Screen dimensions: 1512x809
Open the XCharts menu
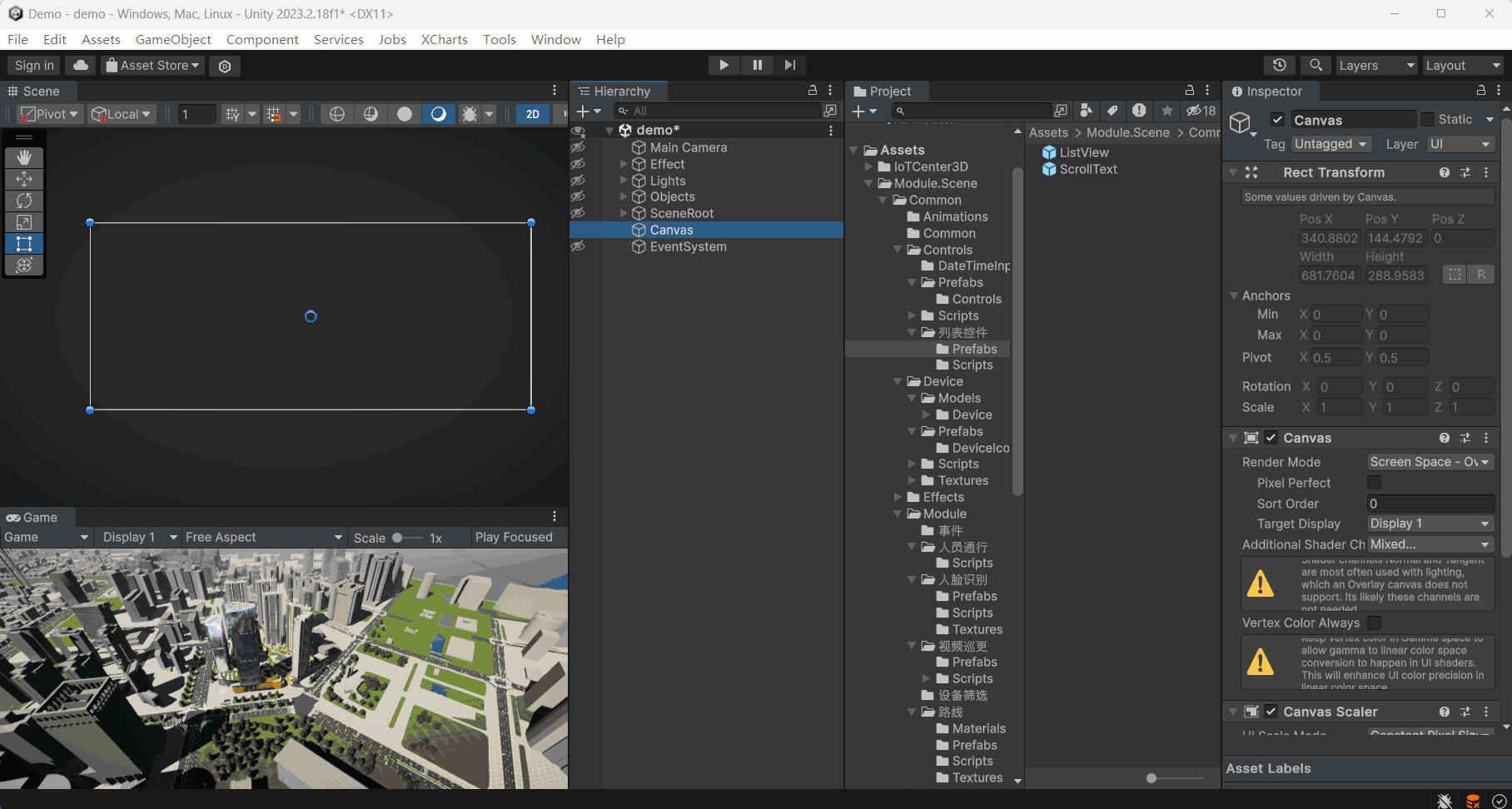pyautogui.click(x=444, y=39)
